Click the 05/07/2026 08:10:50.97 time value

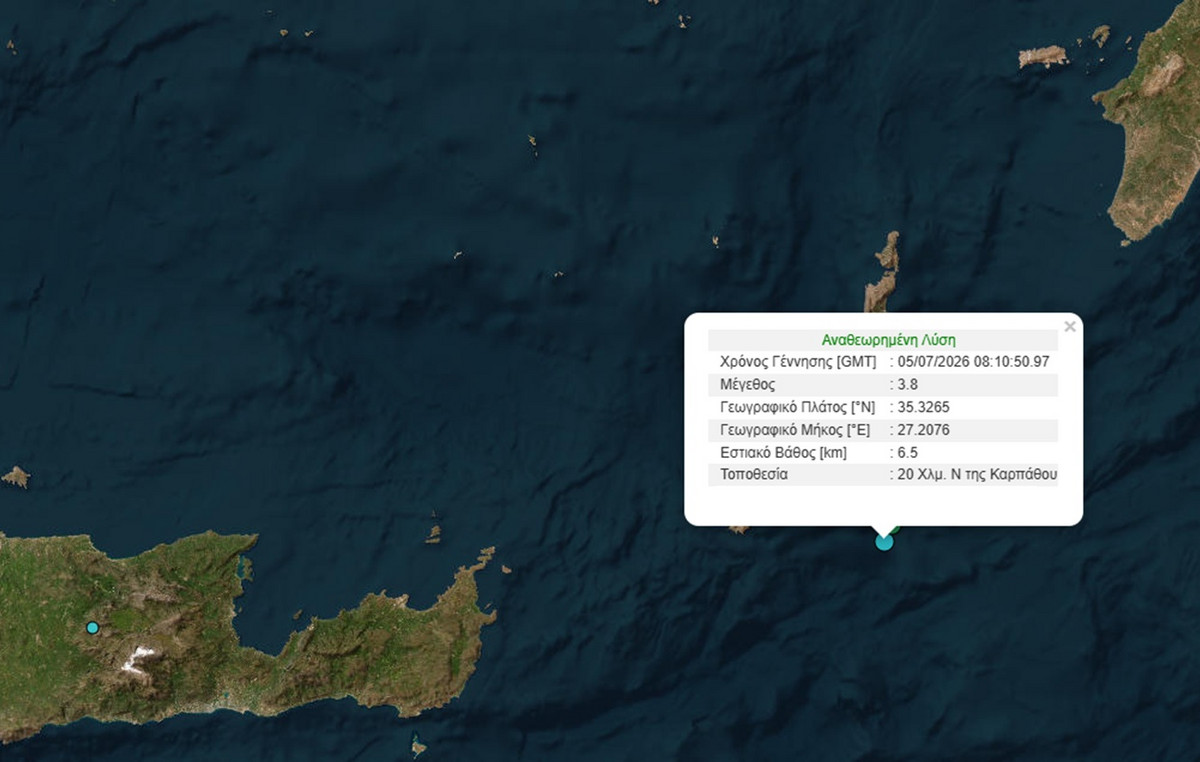coord(973,362)
